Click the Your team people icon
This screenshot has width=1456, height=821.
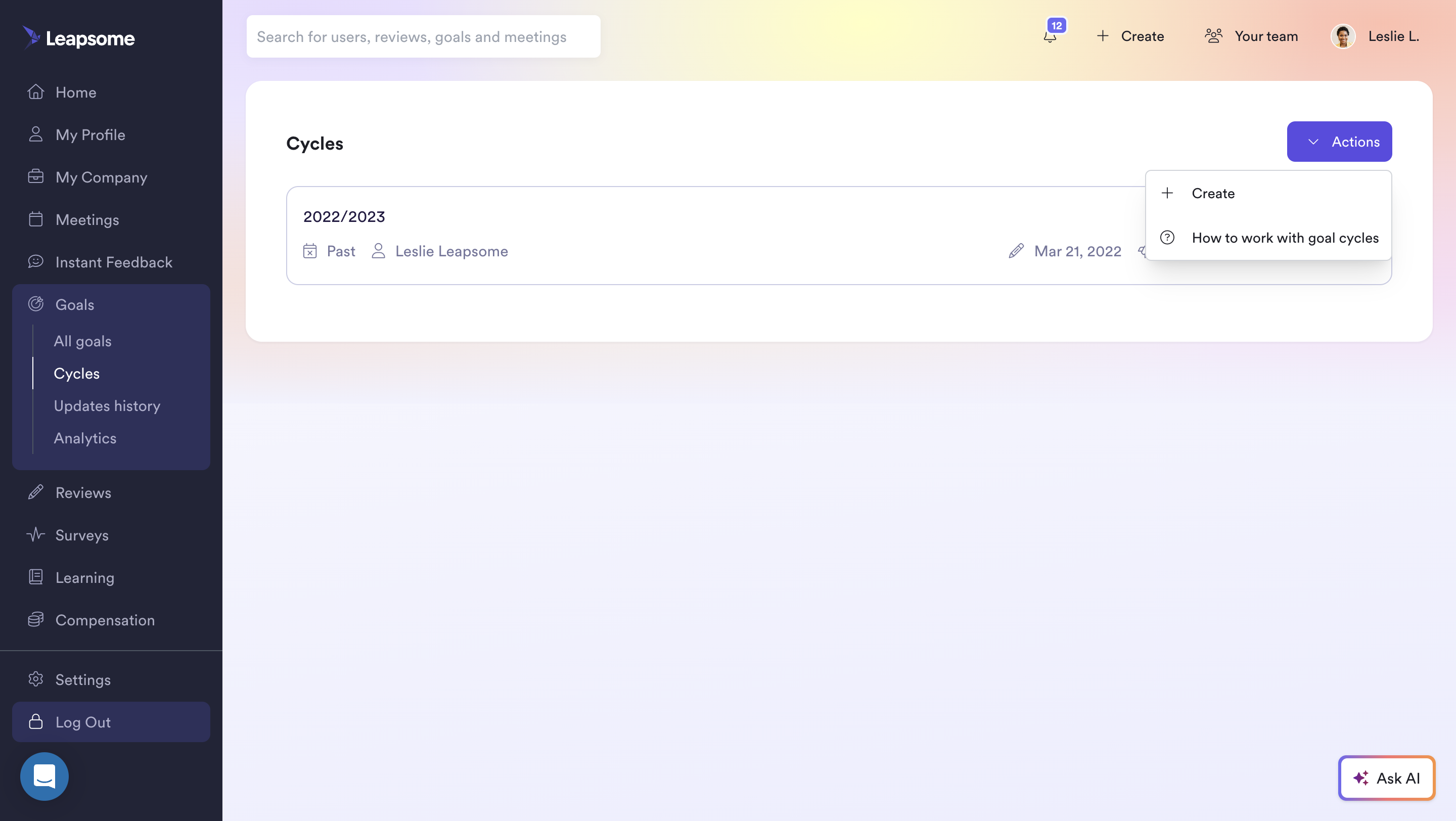1213,36
